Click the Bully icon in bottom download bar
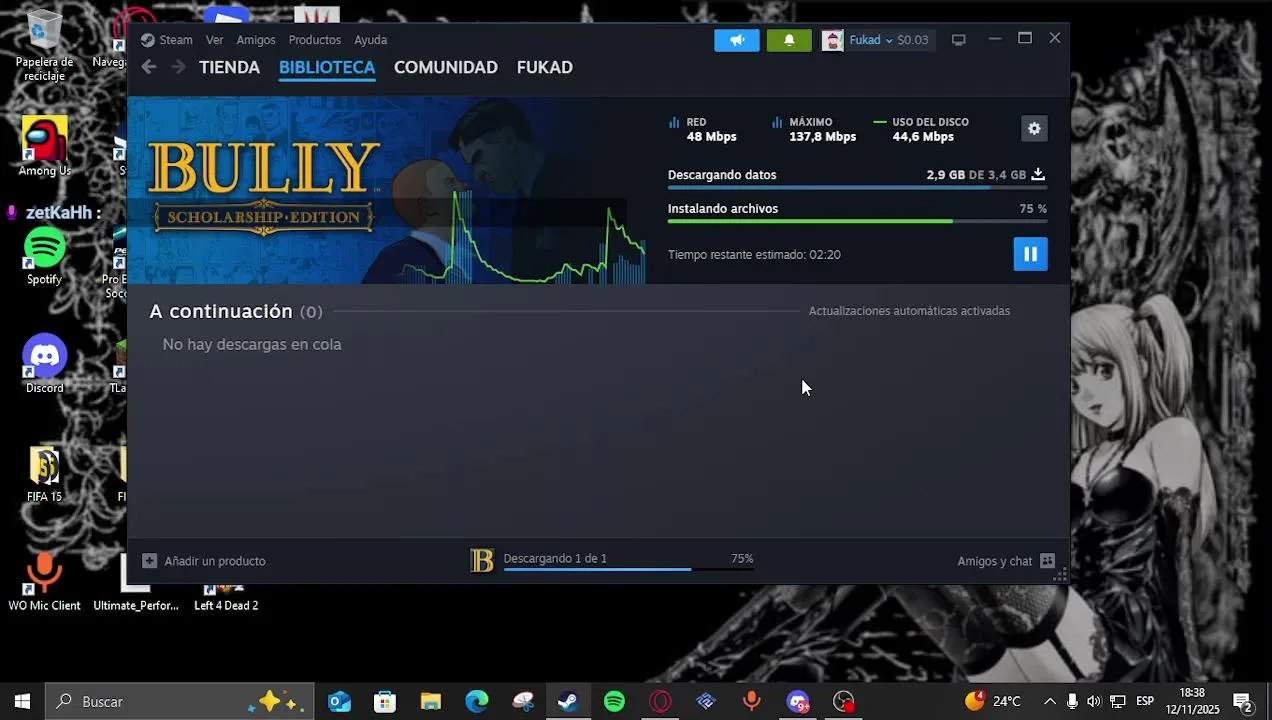 (x=482, y=561)
